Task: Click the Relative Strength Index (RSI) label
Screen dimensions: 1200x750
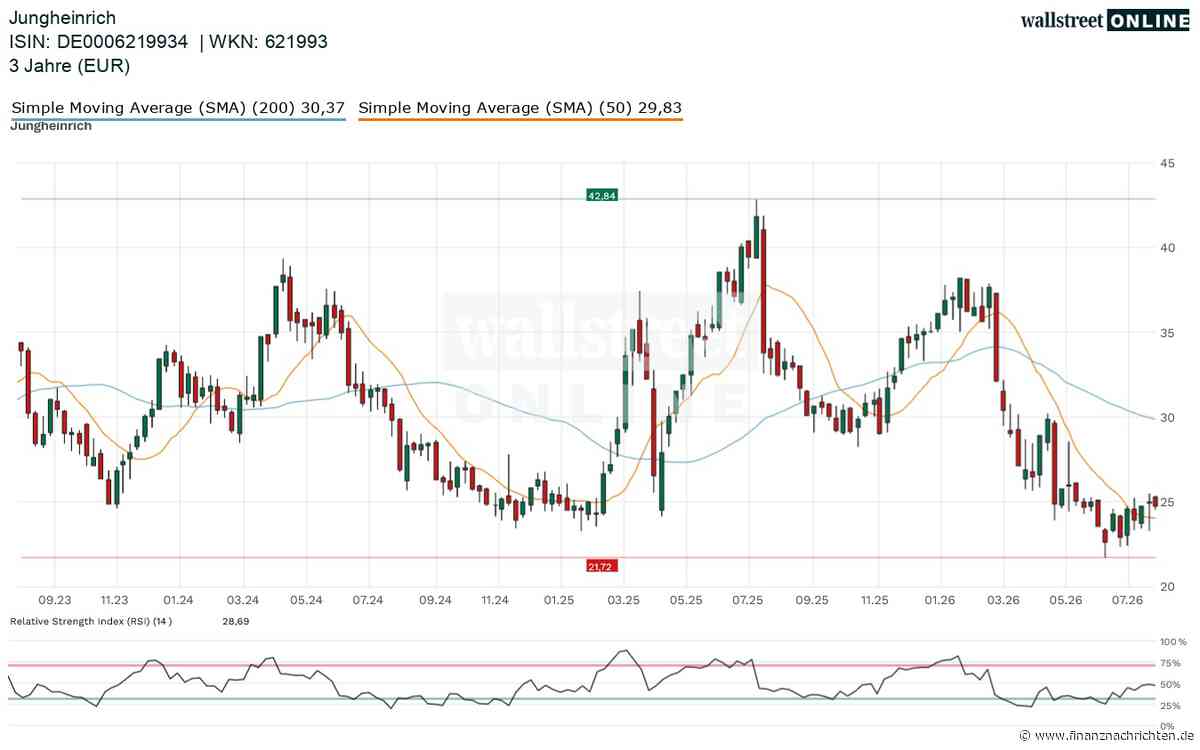Action: 91,621
